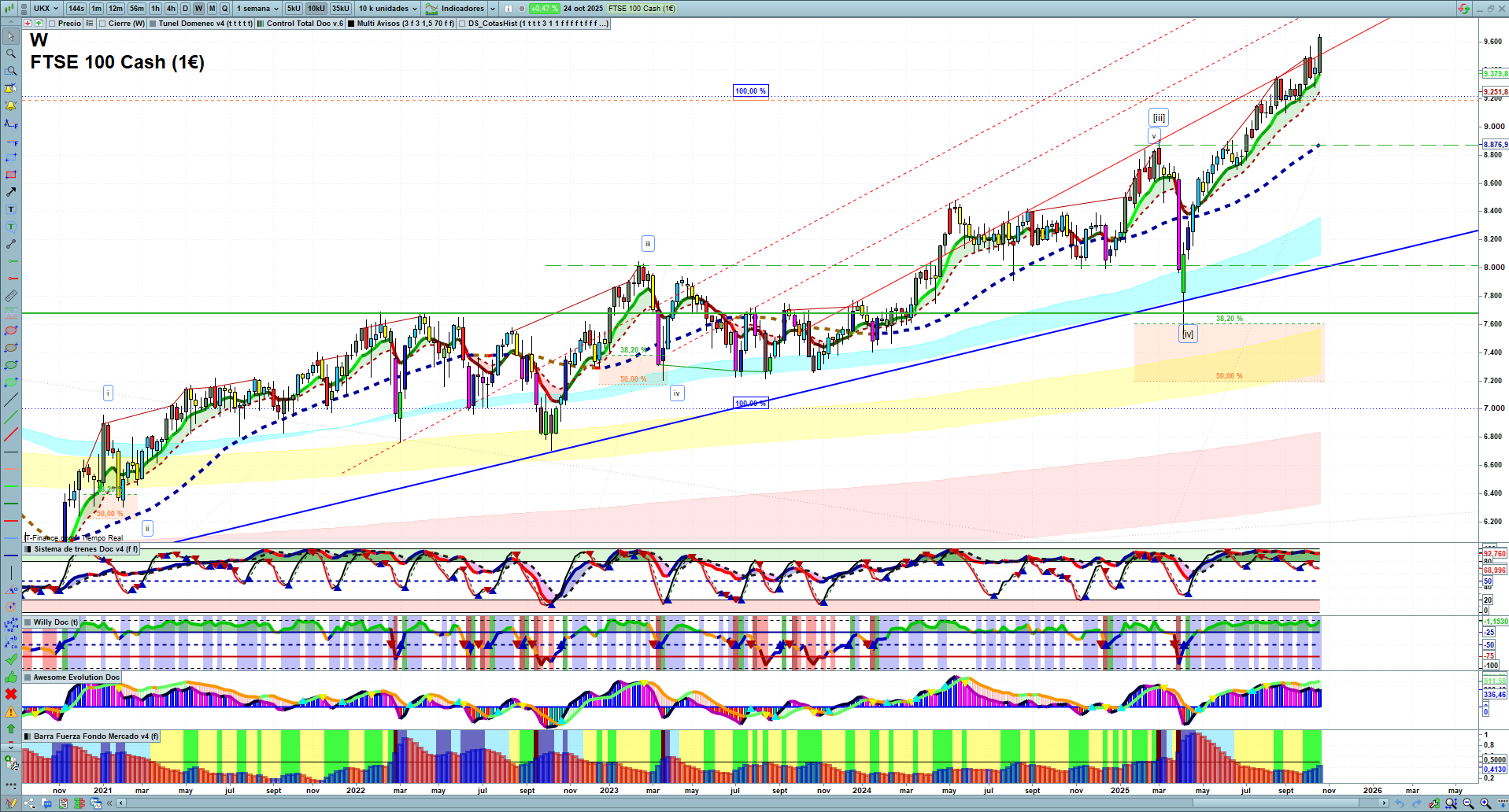Select the 12m timeframe
1509x812 pixels.
[x=116, y=9]
